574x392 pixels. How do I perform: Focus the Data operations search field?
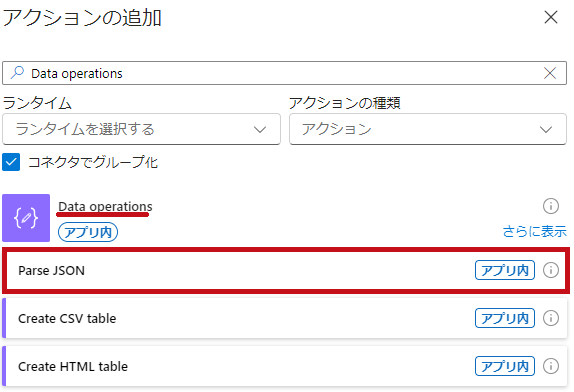pos(284,73)
